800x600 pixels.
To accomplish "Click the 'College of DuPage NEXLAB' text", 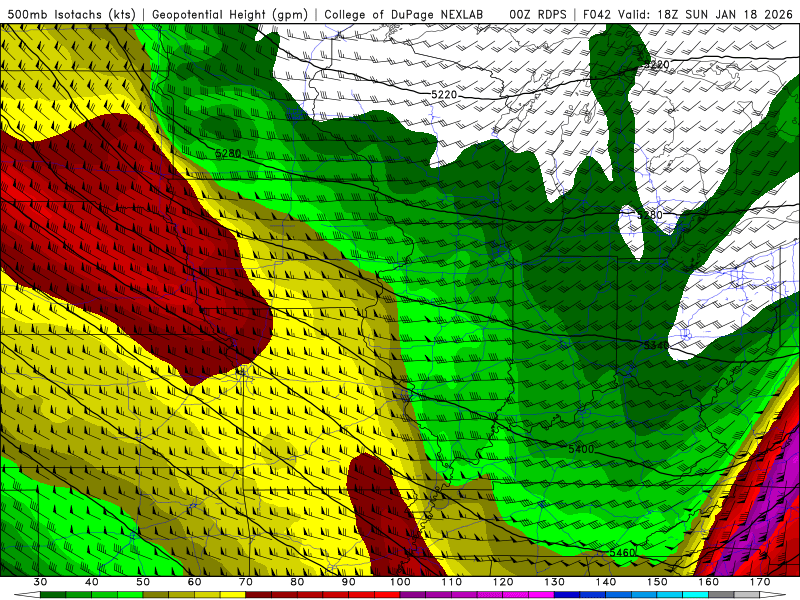I will (x=404, y=14).
